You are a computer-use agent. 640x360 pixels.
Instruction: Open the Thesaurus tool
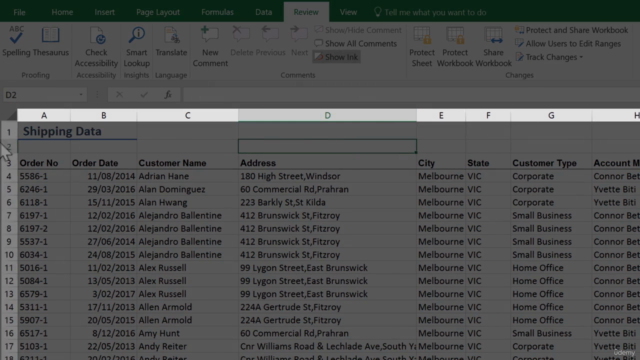coord(51,42)
